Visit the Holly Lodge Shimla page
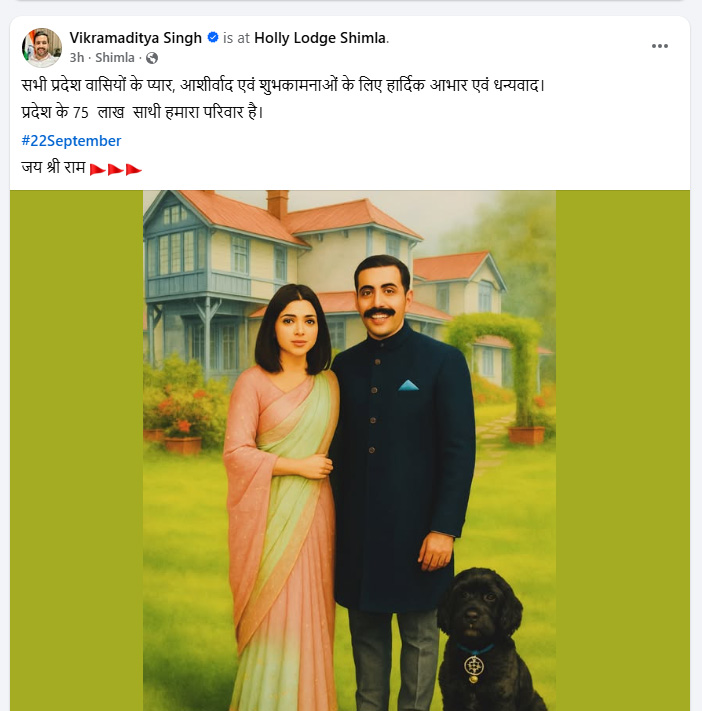The width and height of the screenshot is (702, 711). click(319, 38)
